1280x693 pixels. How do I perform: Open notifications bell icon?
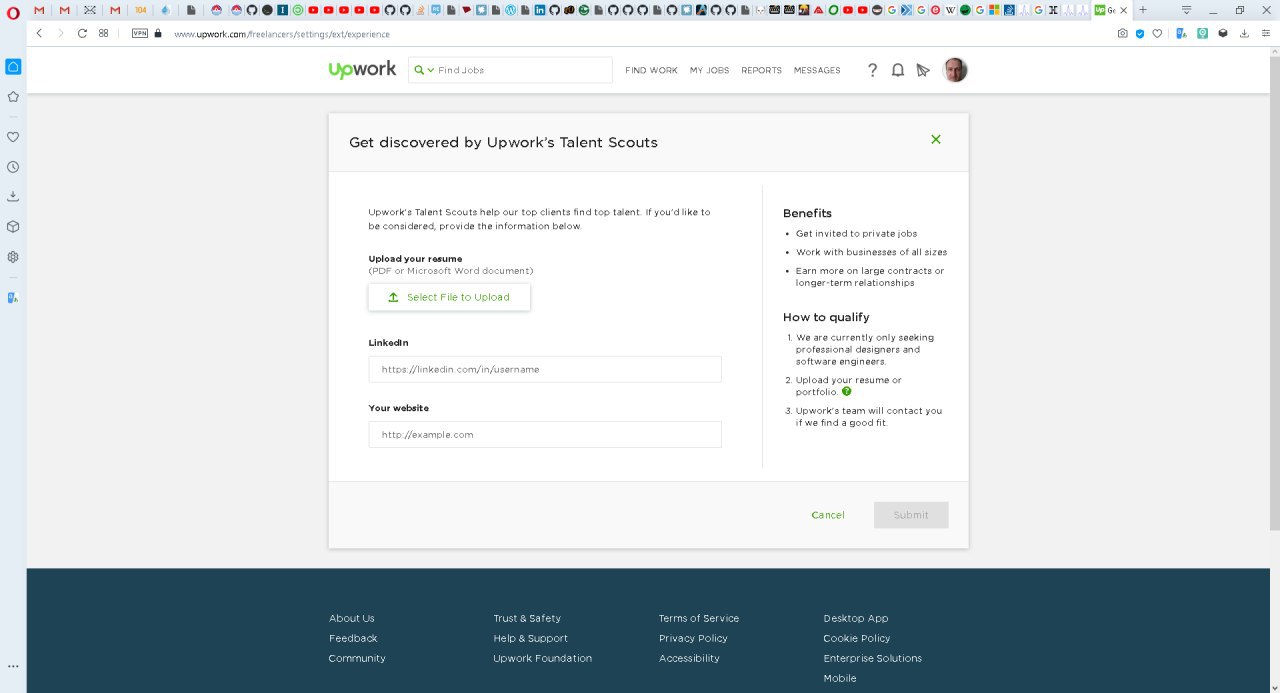(898, 70)
